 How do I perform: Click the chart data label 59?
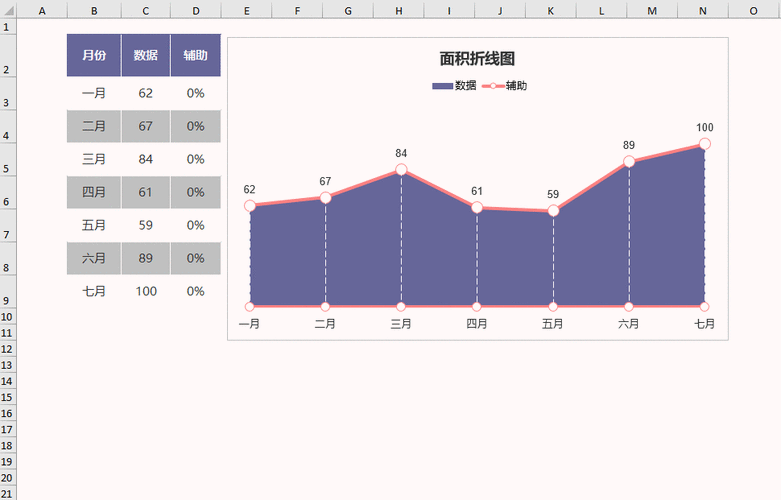click(553, 194)
